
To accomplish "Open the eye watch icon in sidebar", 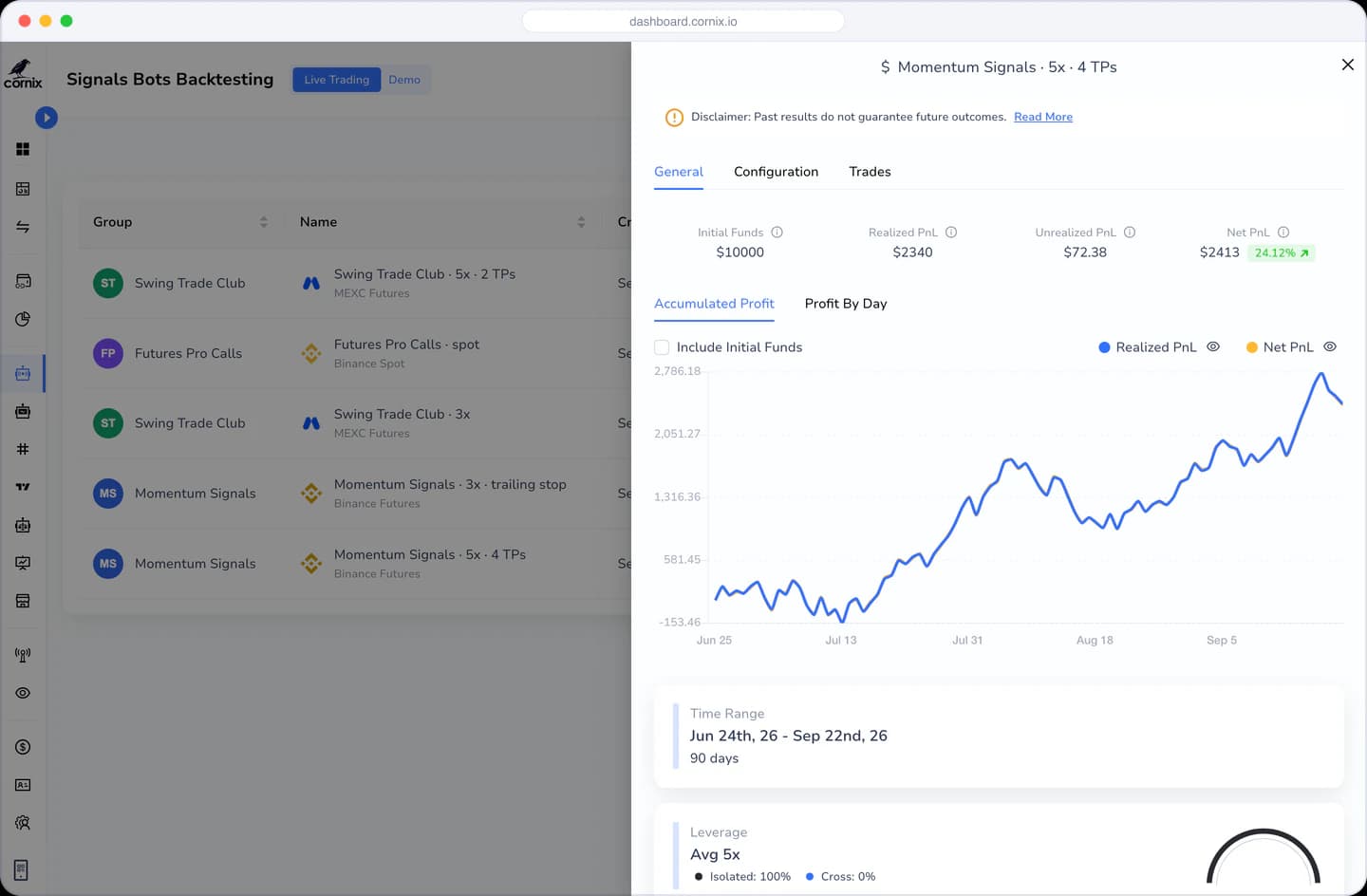I will (x=23, y=693).
